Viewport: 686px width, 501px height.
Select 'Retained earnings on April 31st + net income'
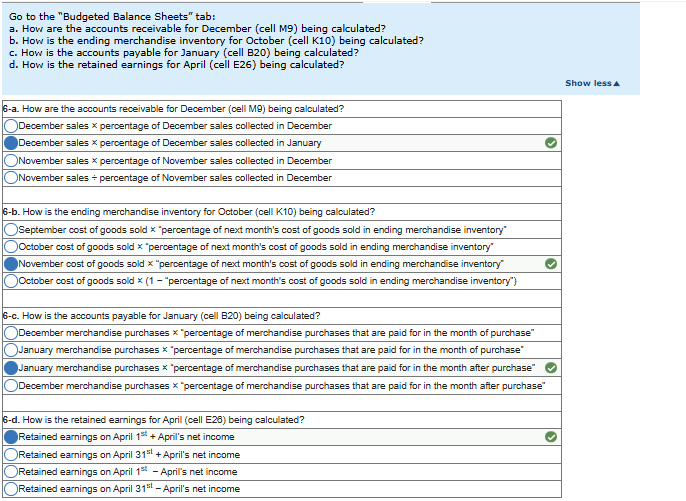11,454
